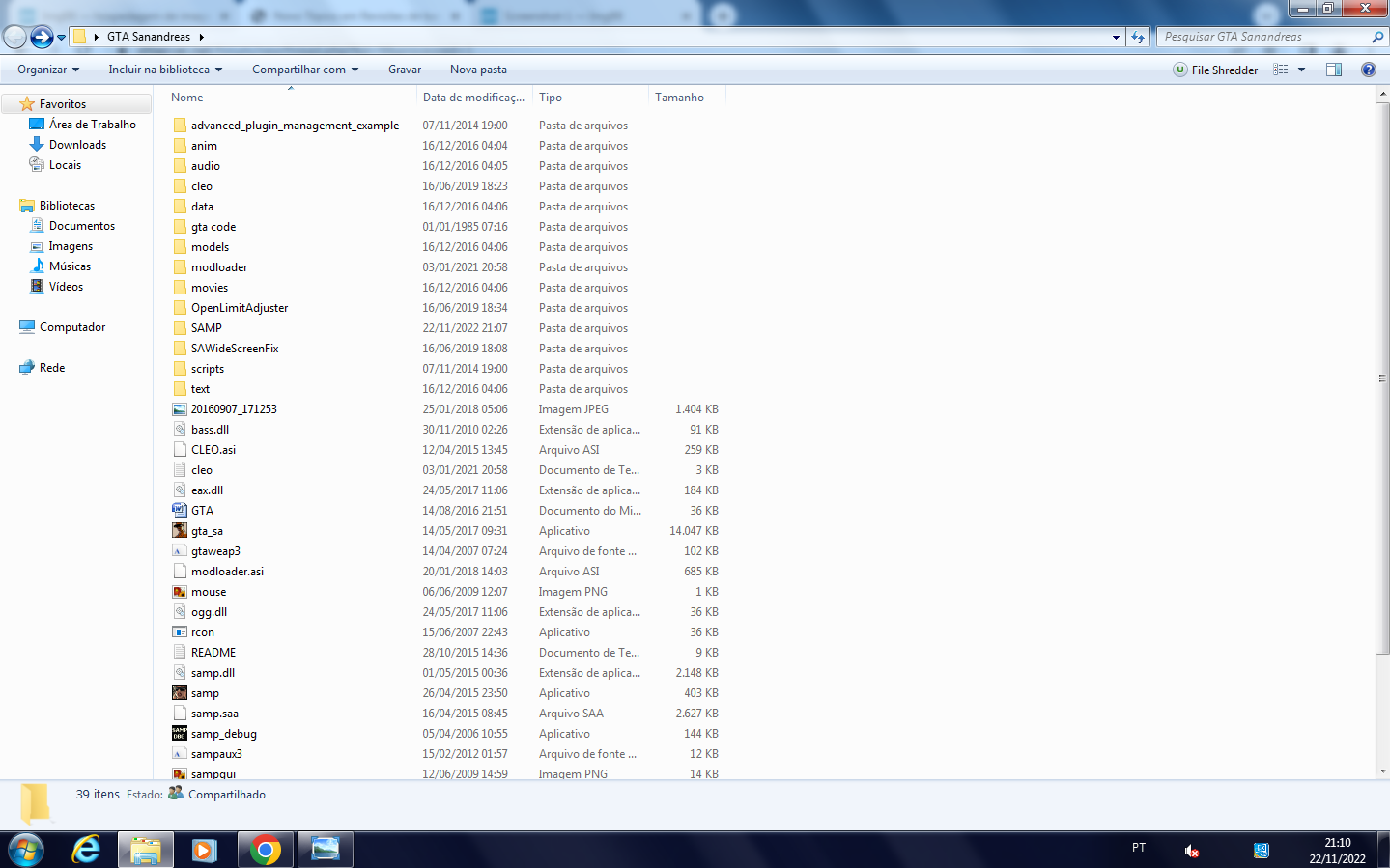Click the vertical scrollbar down arrow
This screenshot has height=868, width=1390.
coord(1382,770)
